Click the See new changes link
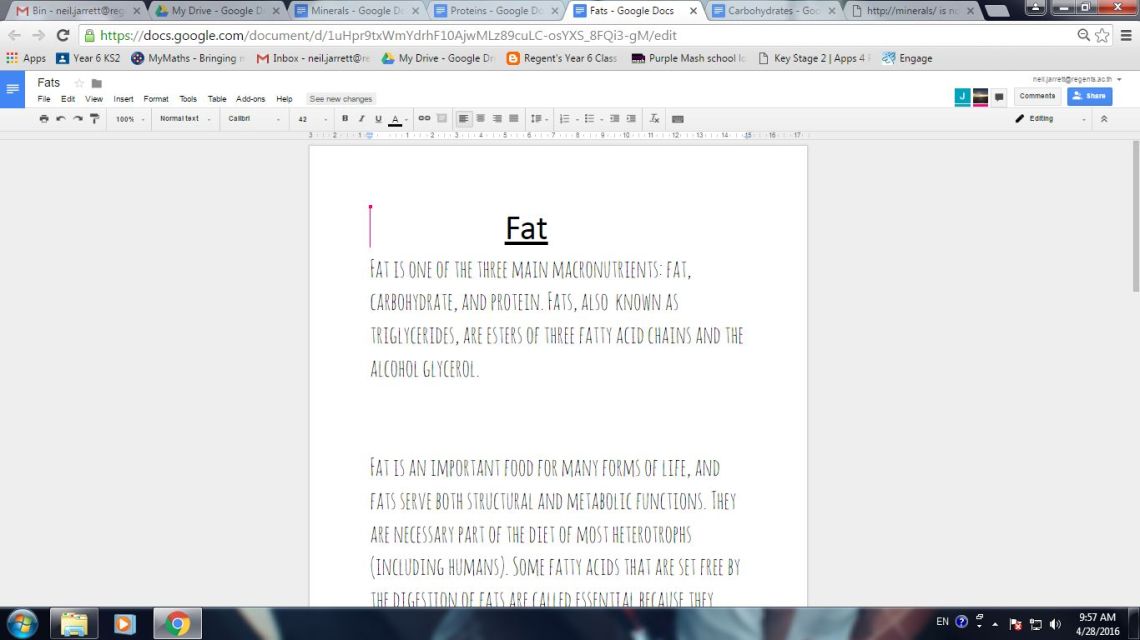 [339, 98]
